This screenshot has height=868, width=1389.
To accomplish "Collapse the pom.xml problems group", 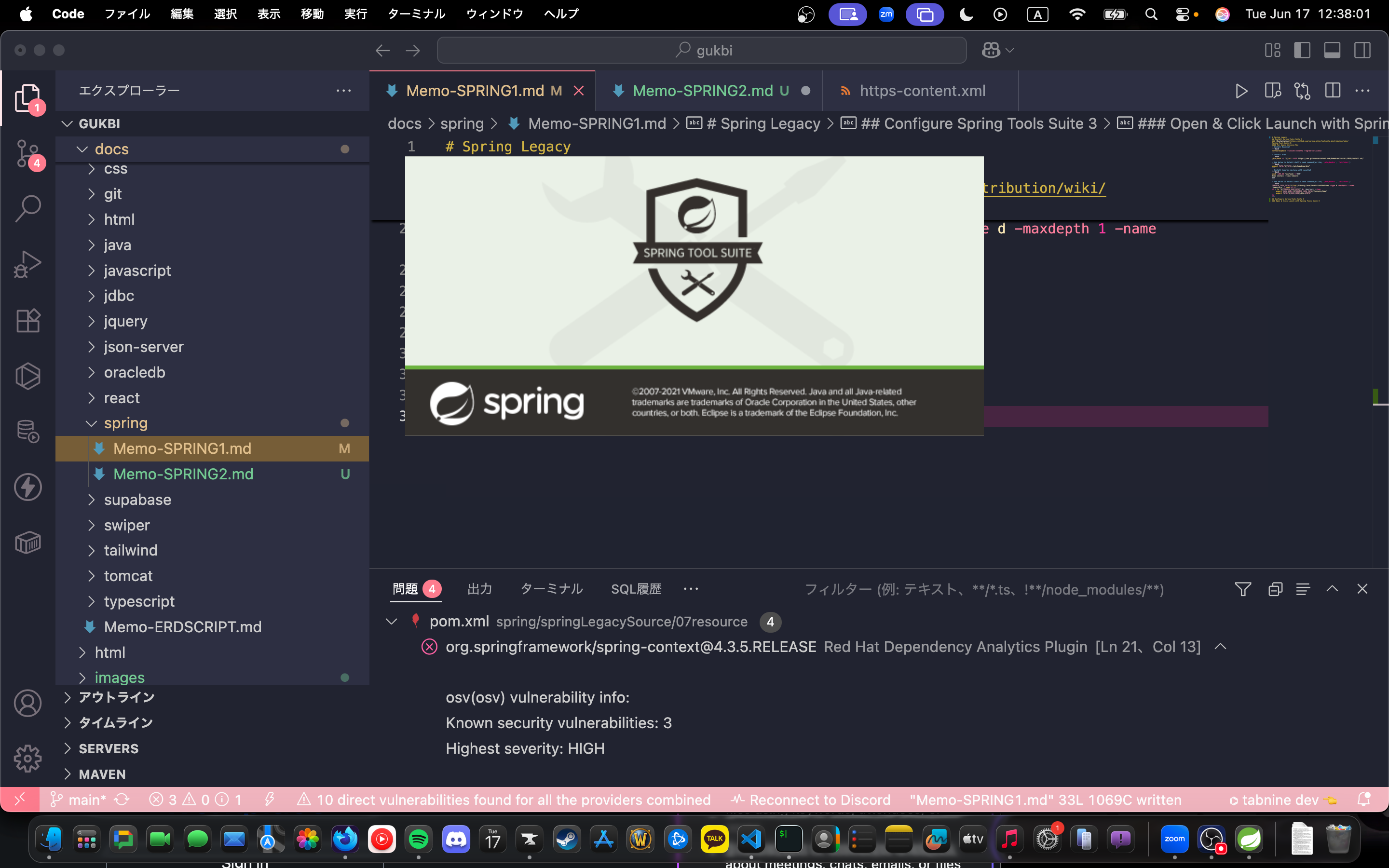I will click(x=392, y=622).
